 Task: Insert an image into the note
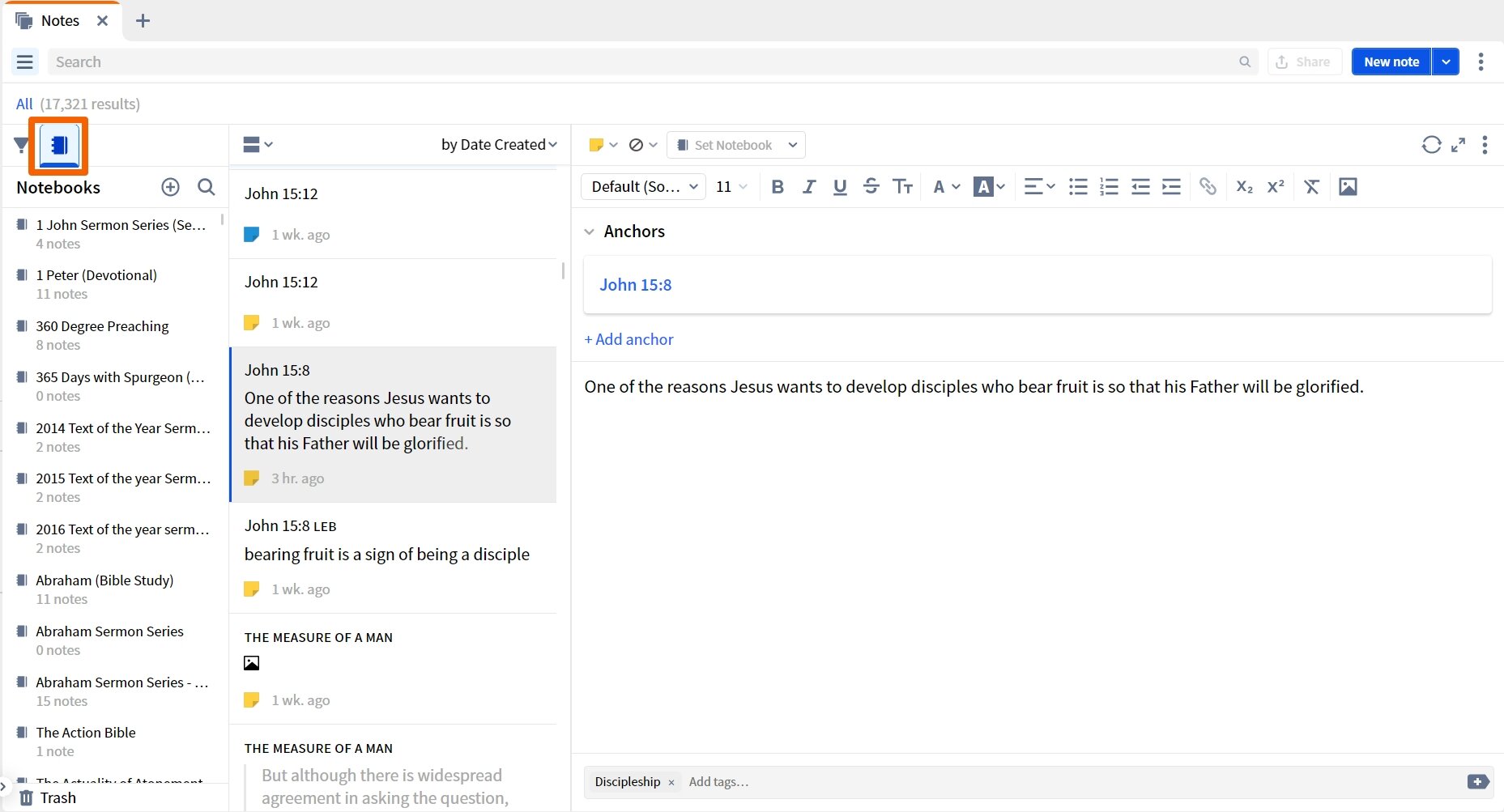[1348, 187]
